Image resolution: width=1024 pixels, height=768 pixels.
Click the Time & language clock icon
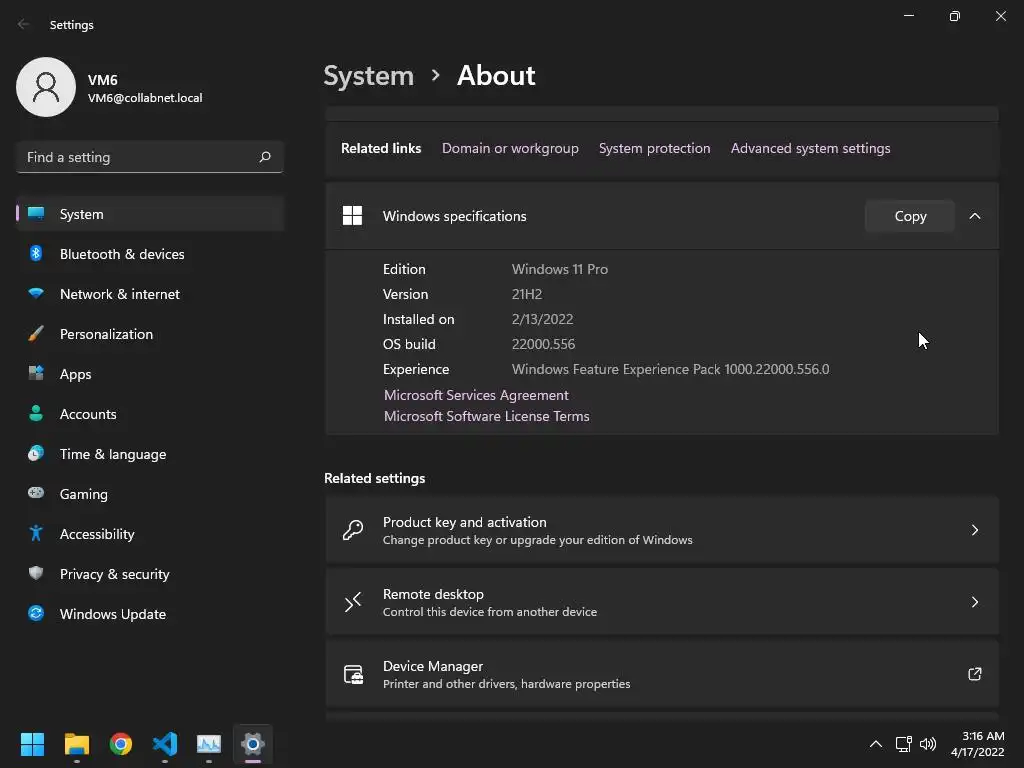pyautogui.click(x=36, y=453)
